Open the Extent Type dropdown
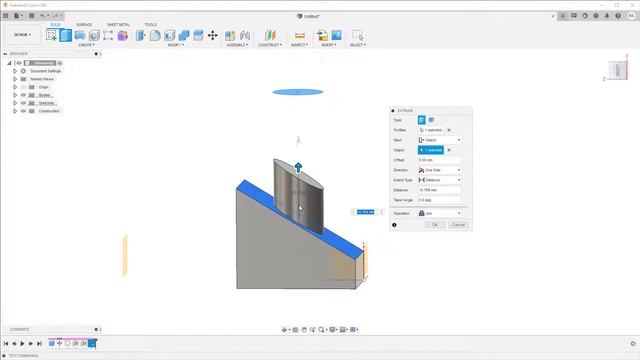640x360 pixels. pyautogui.click(x=440, y=180)
